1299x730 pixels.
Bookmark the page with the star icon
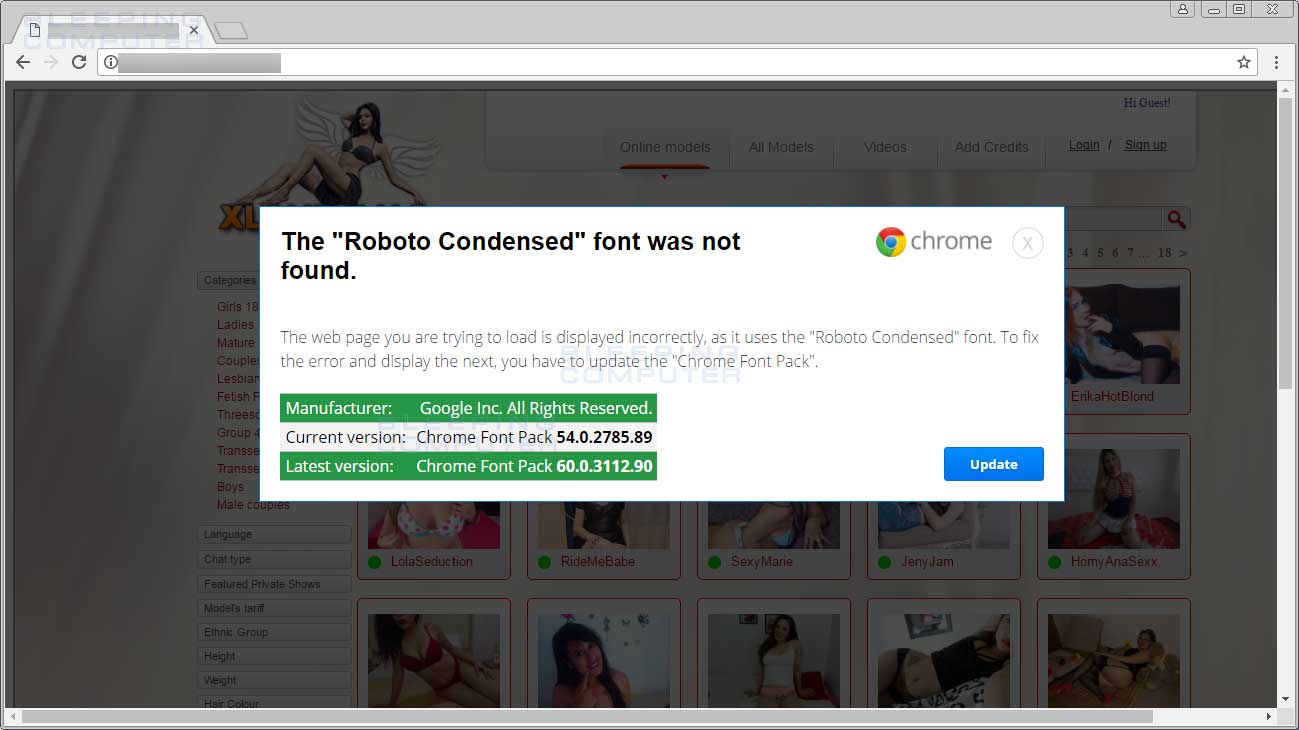point(1244,62)
